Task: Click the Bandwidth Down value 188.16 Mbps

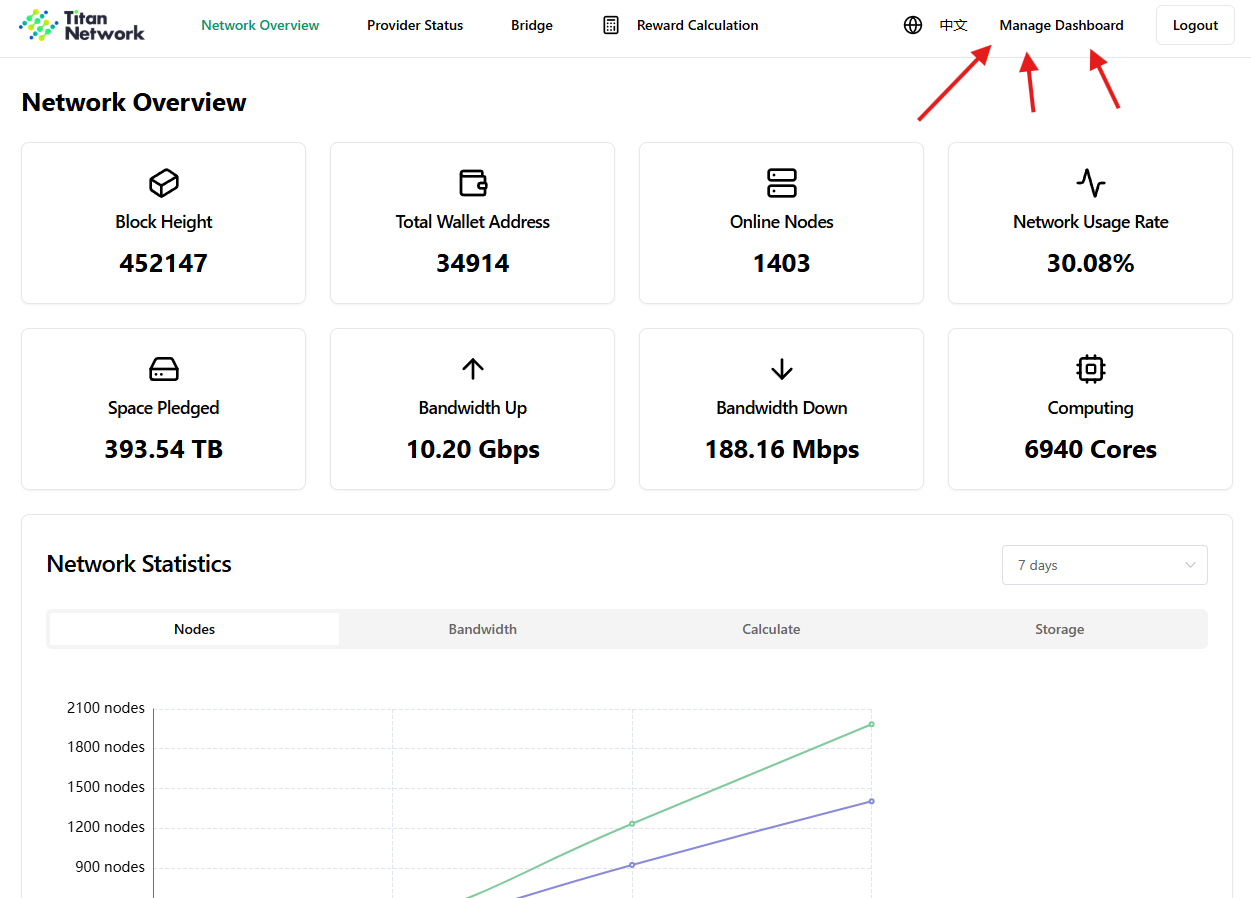Action: coord(782,449)
